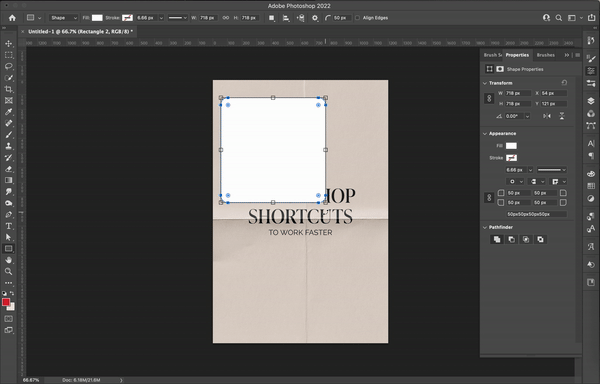Screen dimensions: 600x384
Task: Select the Brush tool in toolbar
Action: click(8, 135)
